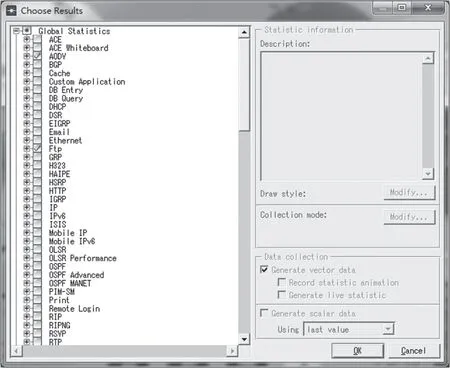Image resolution: width=450 pixels, height=368 pixels.
Task: Click the tree horizontal scroll-left arrow
Action: click(16, 351)
